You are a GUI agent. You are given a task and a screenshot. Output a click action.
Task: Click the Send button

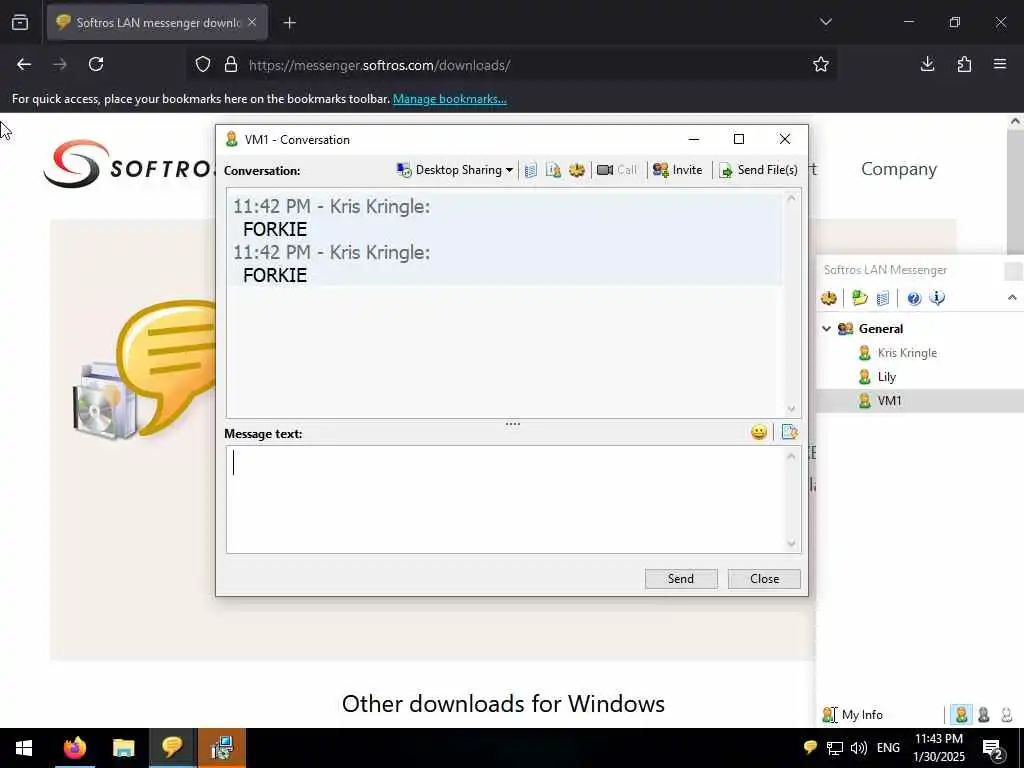coord(680,579)
